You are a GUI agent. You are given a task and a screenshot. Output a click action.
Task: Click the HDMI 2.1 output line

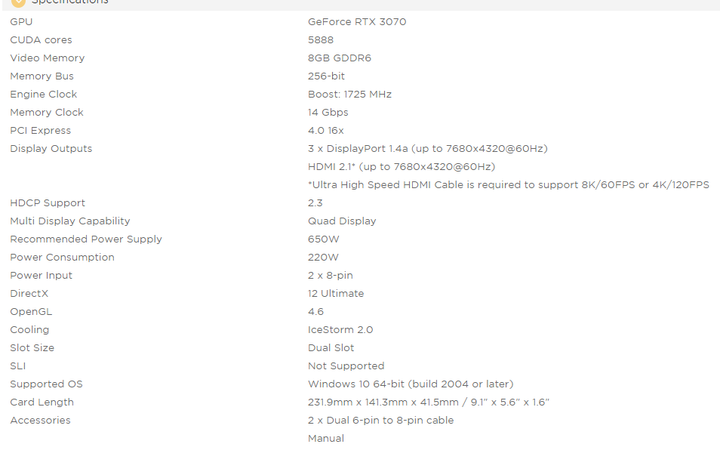401,167
